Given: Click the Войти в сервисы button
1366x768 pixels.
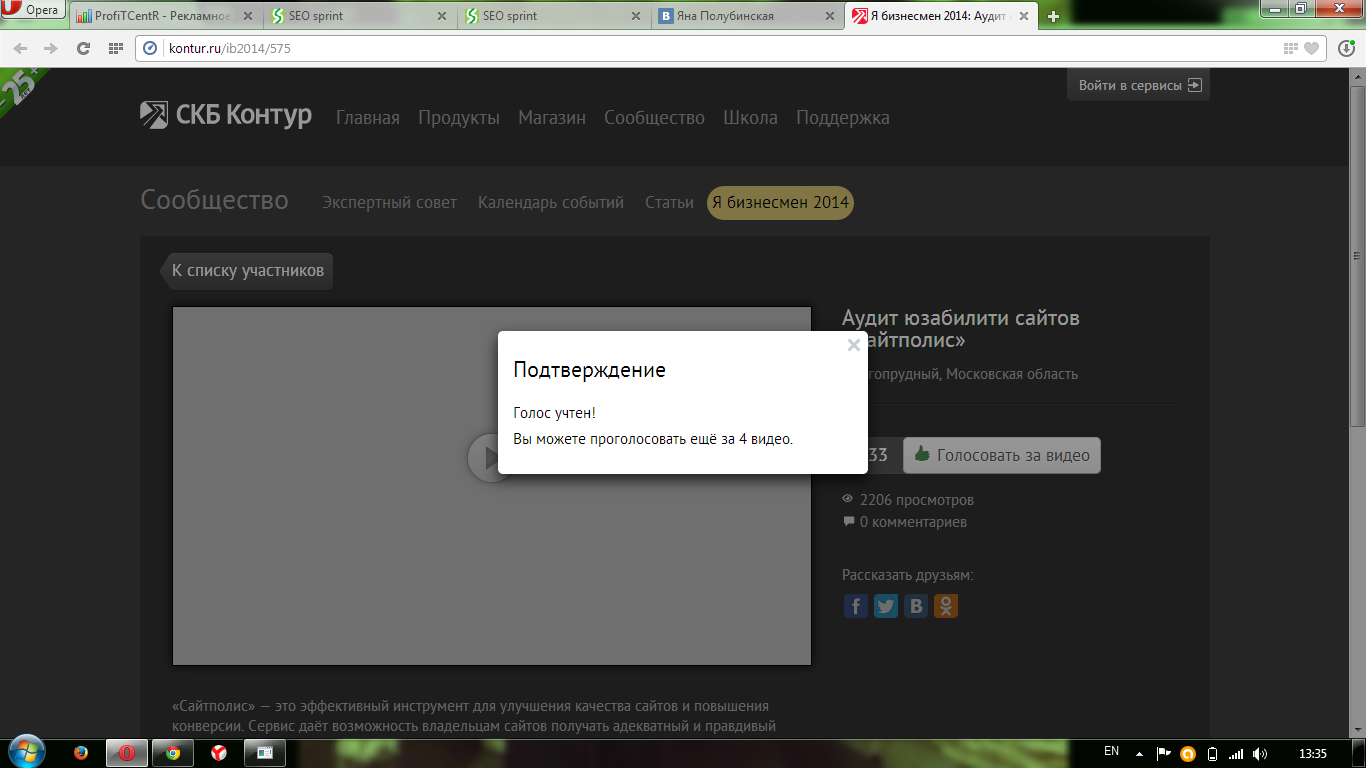Looking at the screenshot, I should 1138,85.
